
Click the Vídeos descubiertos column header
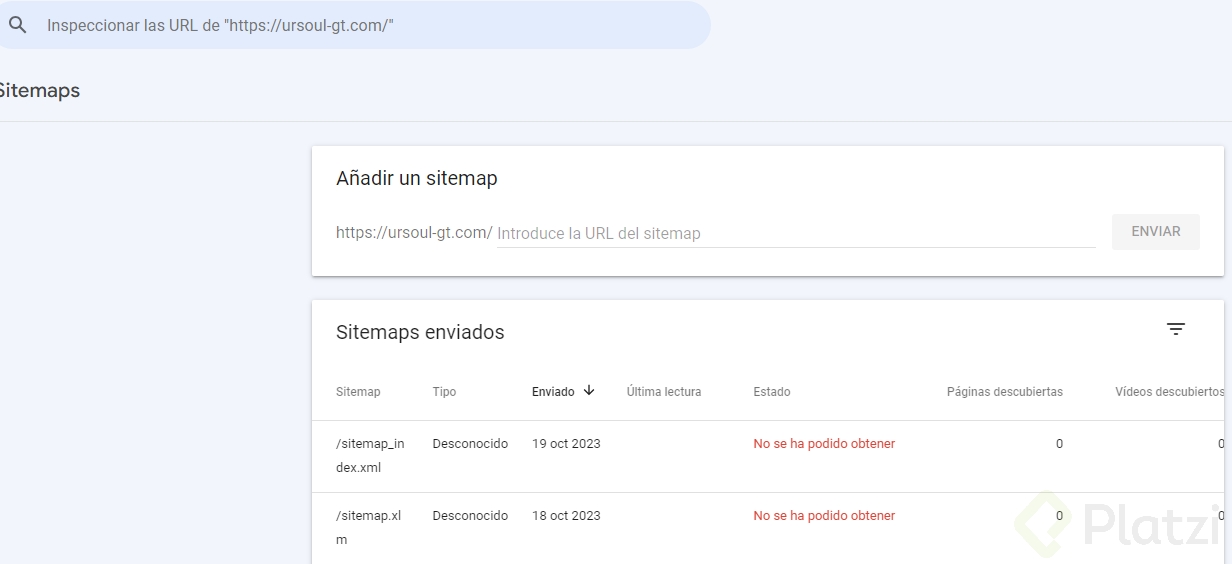point(1169,392)
